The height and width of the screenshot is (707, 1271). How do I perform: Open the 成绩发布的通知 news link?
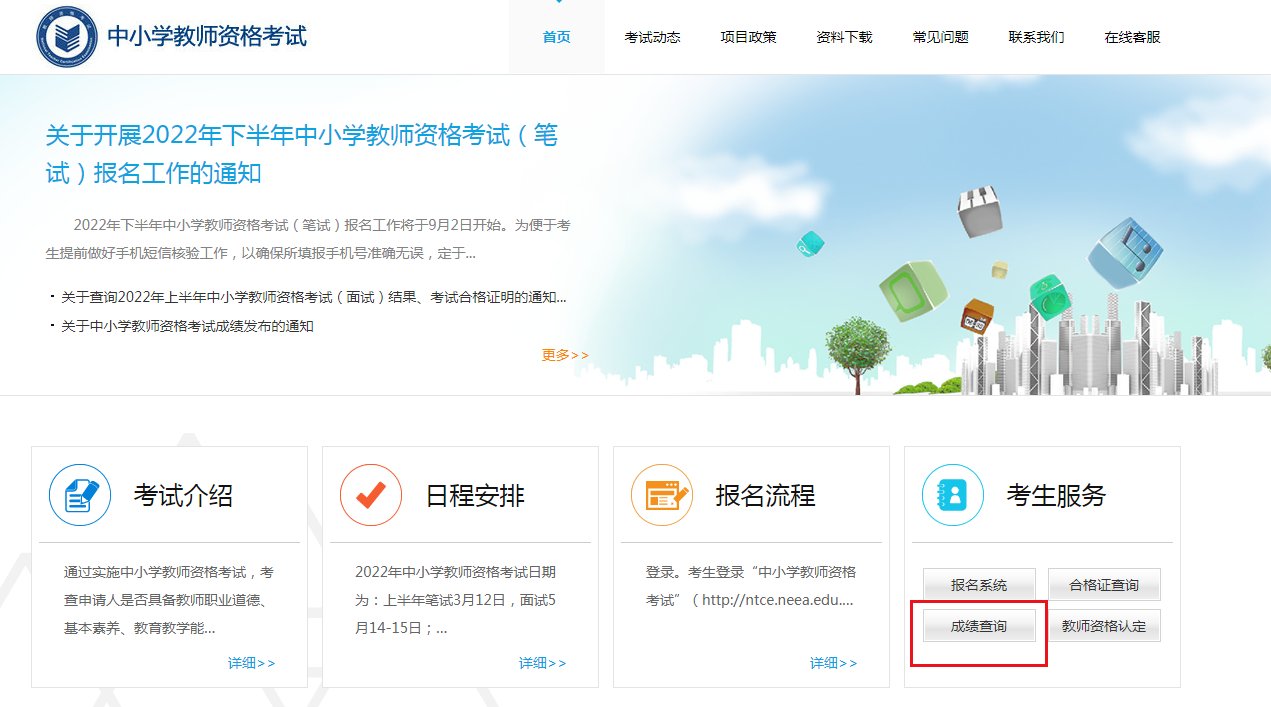pyautogui.click(x=187, y=326)
